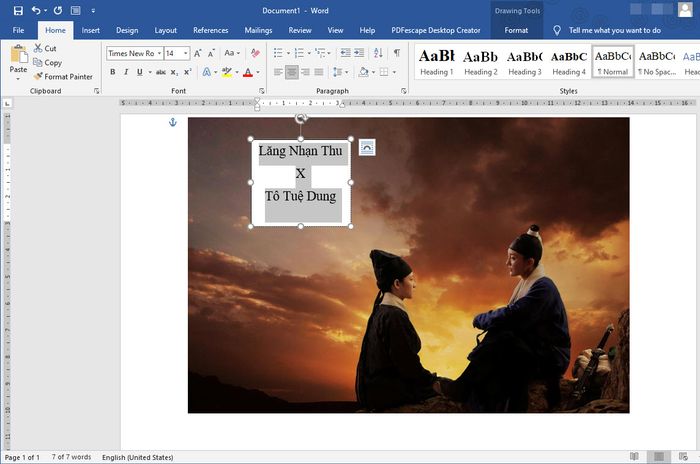Switch to Read Mode view

click(x=634, y=456)
